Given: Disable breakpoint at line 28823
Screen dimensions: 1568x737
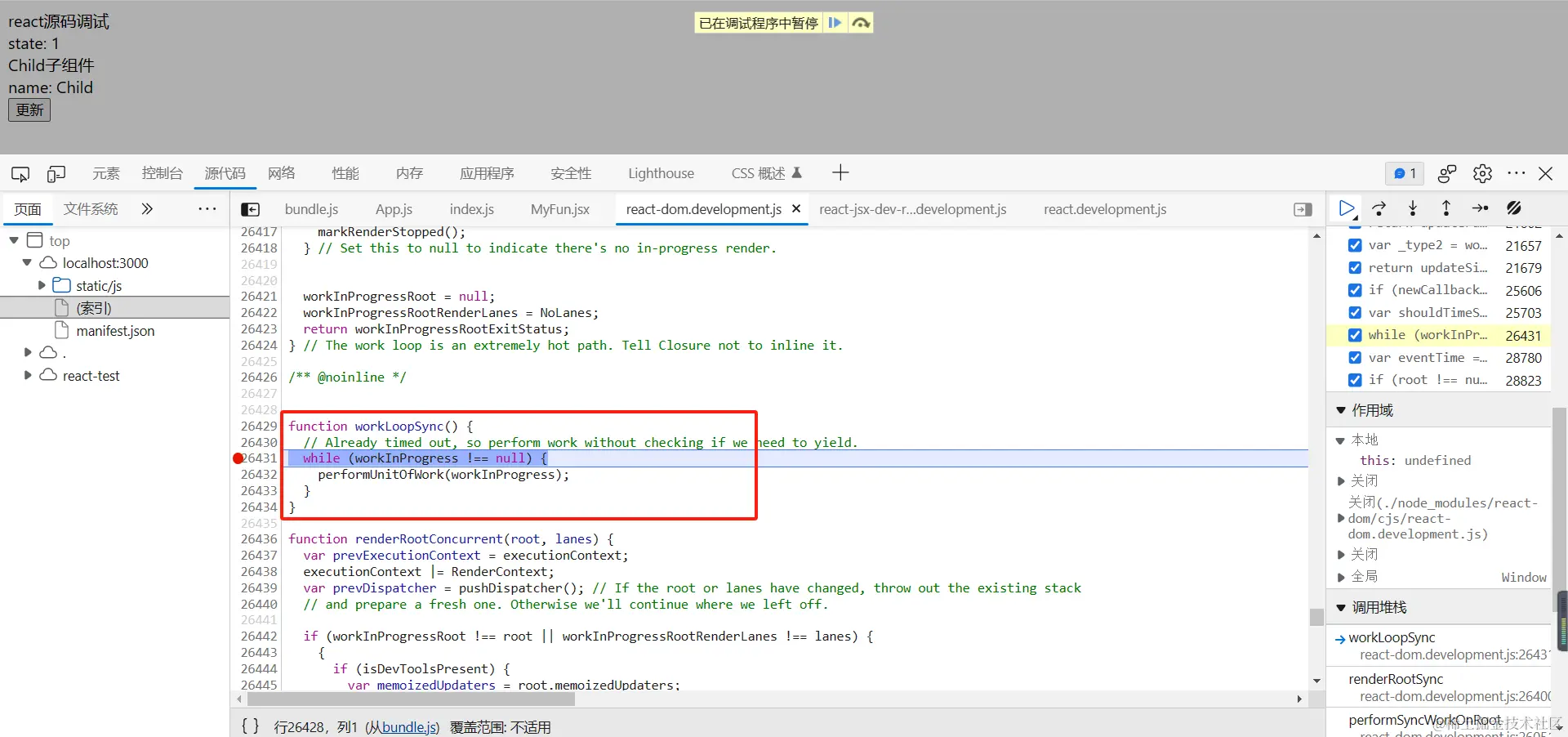Looking at the screenshot, I should (1355, 380).
